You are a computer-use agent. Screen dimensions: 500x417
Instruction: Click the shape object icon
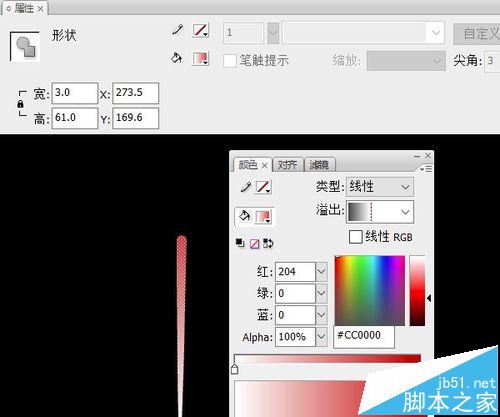25,46
